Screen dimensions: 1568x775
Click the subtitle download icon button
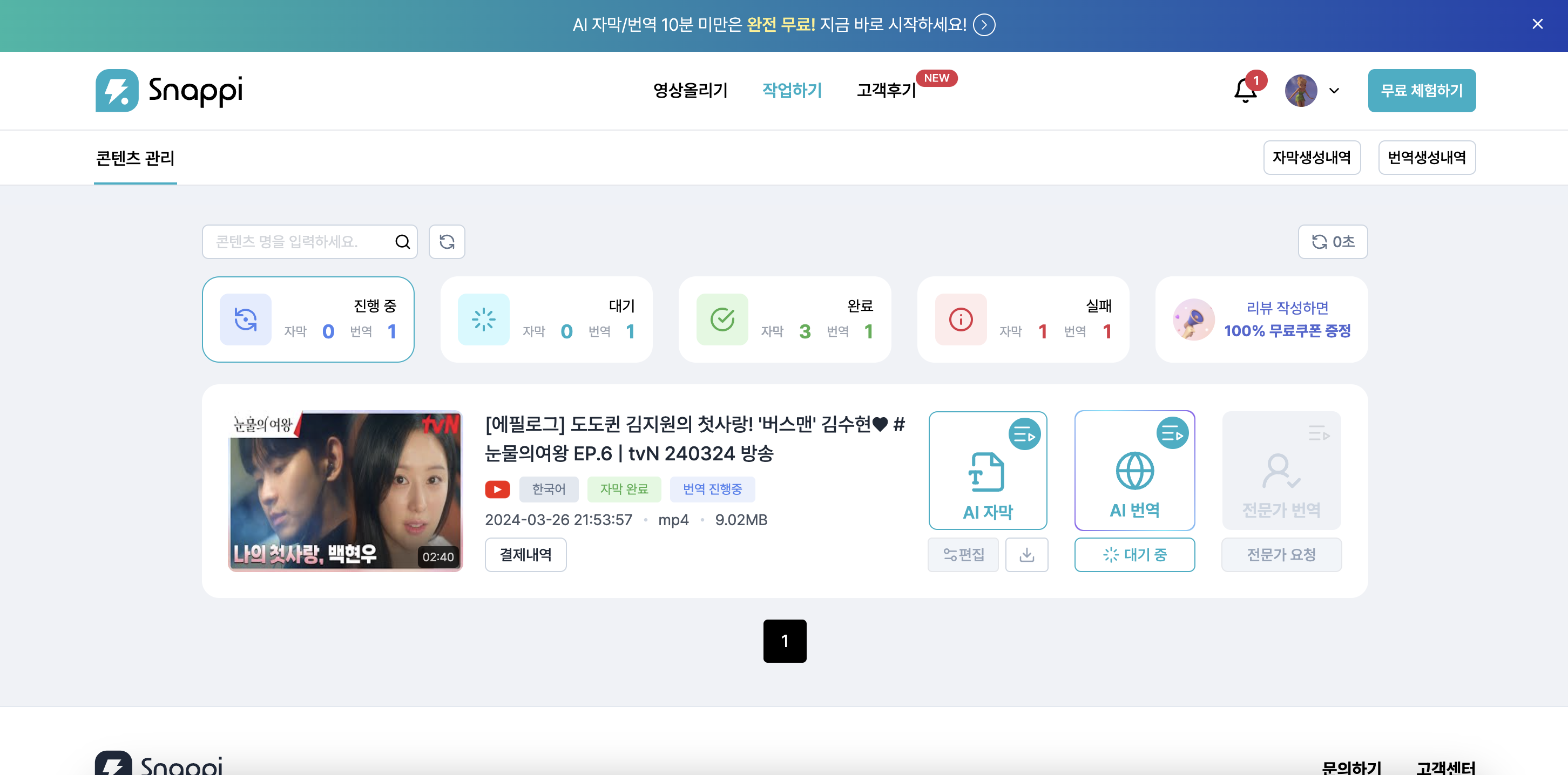click(1026, 554)
